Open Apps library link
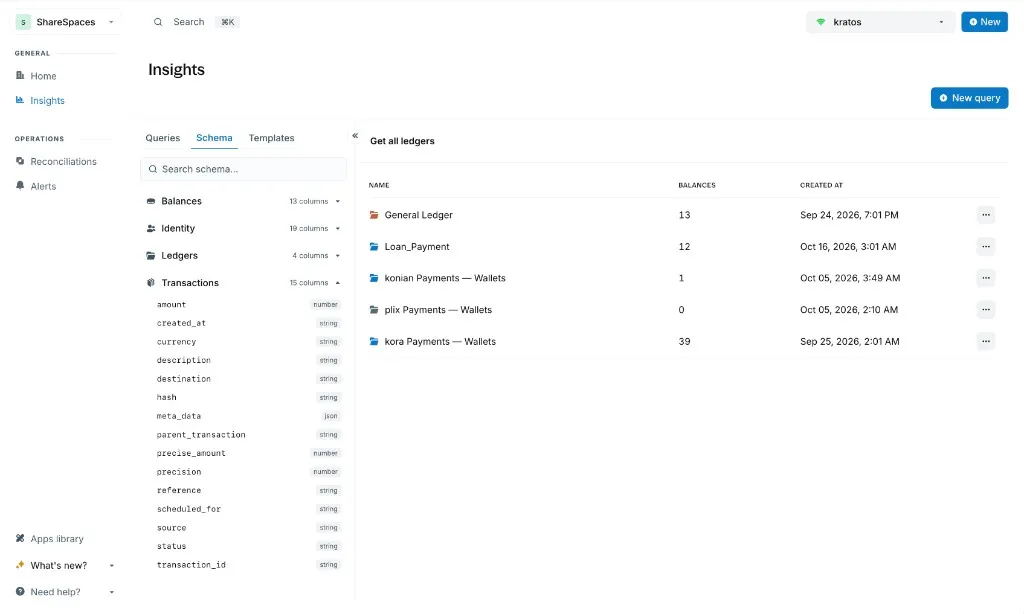The height and width of the screenshot is (614, 1024). (57, 539)
